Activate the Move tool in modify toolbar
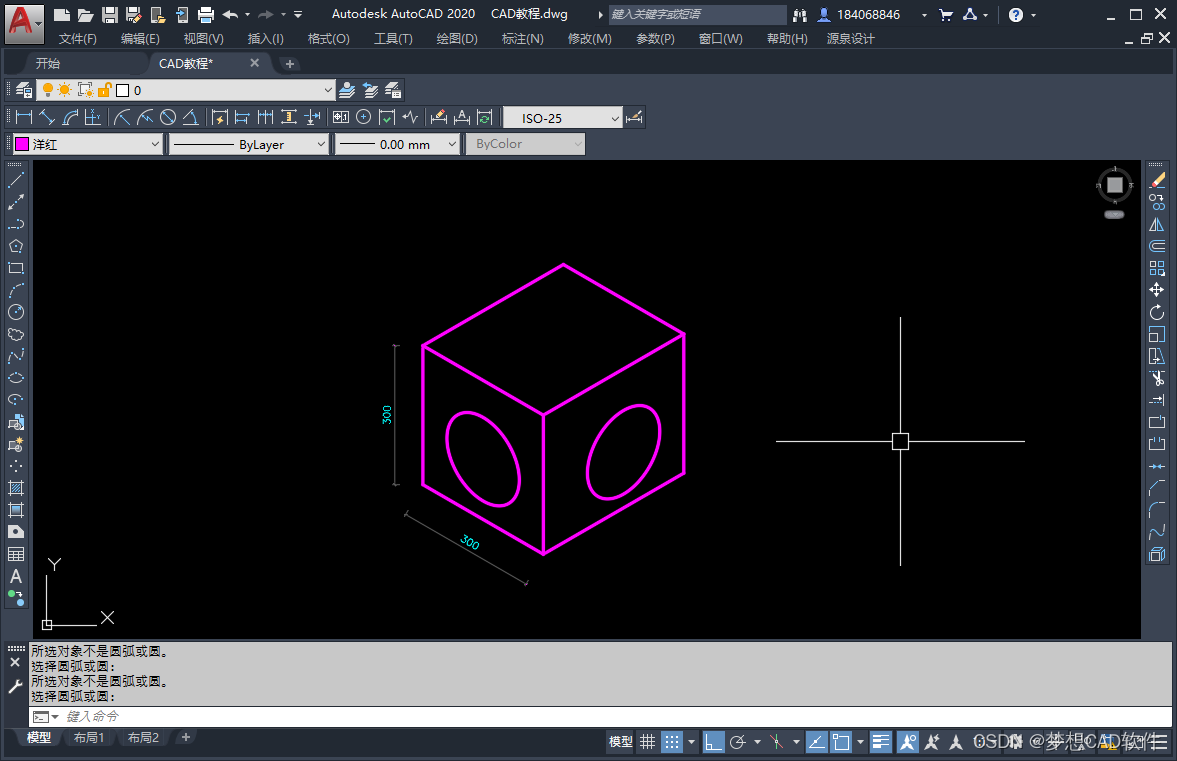Screen dimensions: 1177x761 pos(1157,290)
